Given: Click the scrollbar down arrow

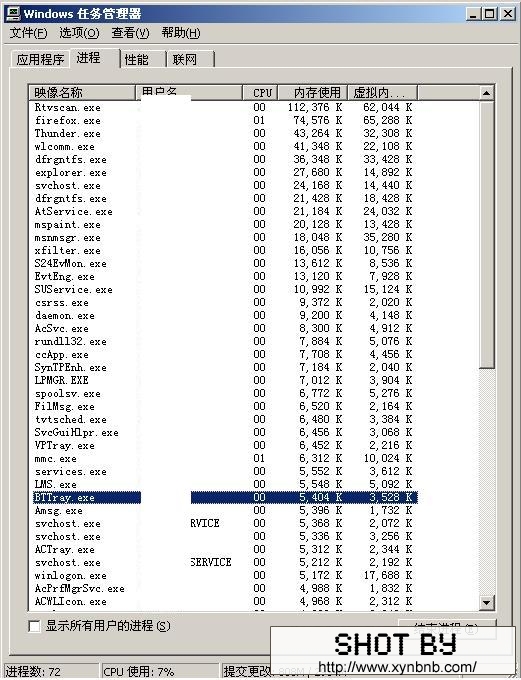Looking at the screenshot, I should (x=487, y=602).
